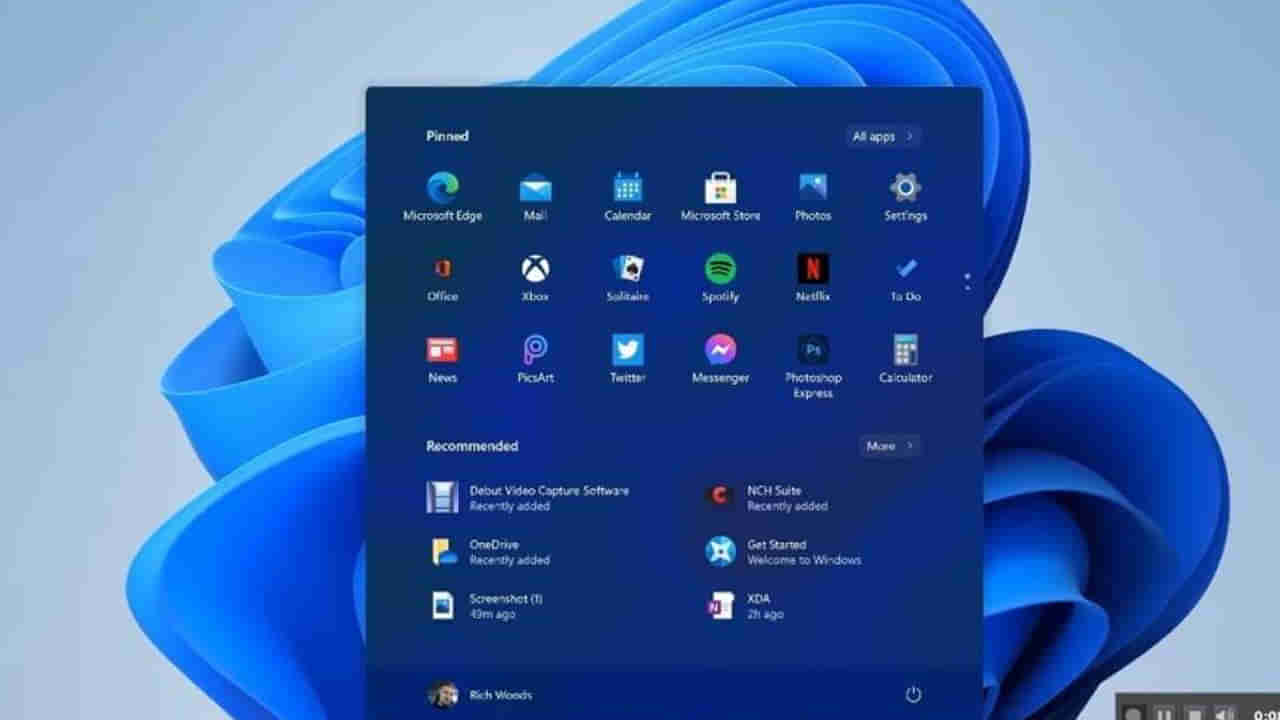Viewport: 1280px width, 720px height.
Task: Open the Xbox app
Action: (535, 278)
